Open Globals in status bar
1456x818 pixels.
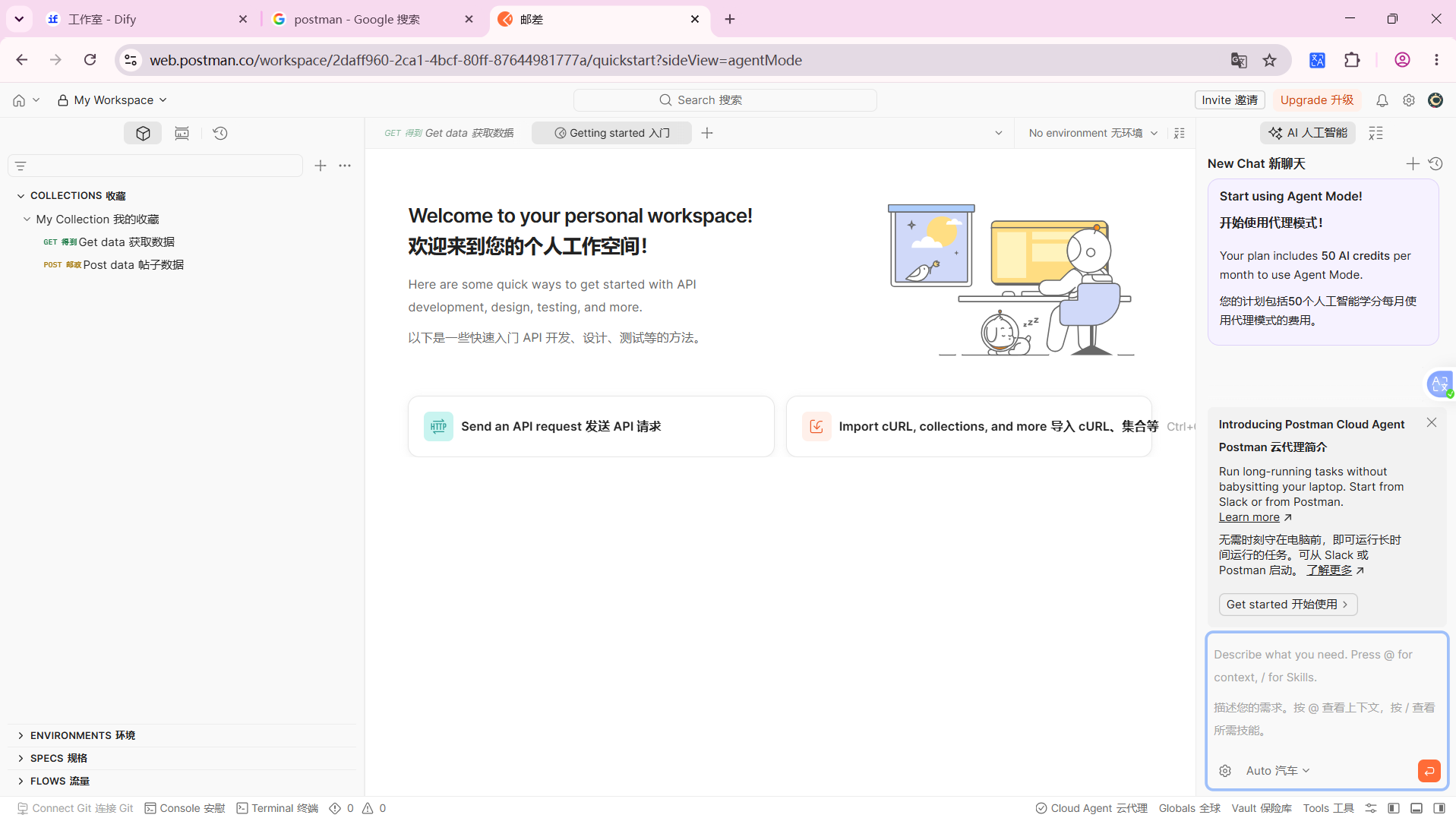(1189, 808)
